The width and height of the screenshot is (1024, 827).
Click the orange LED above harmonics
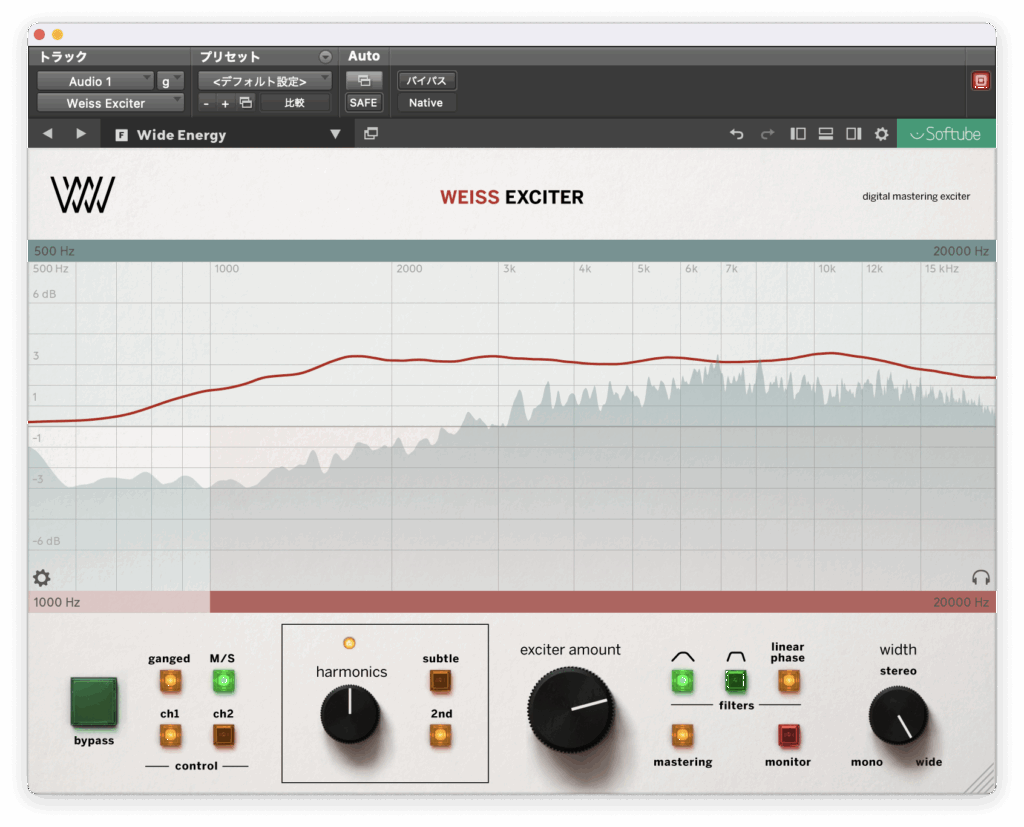pyautogui.click(x=349, y=643)
